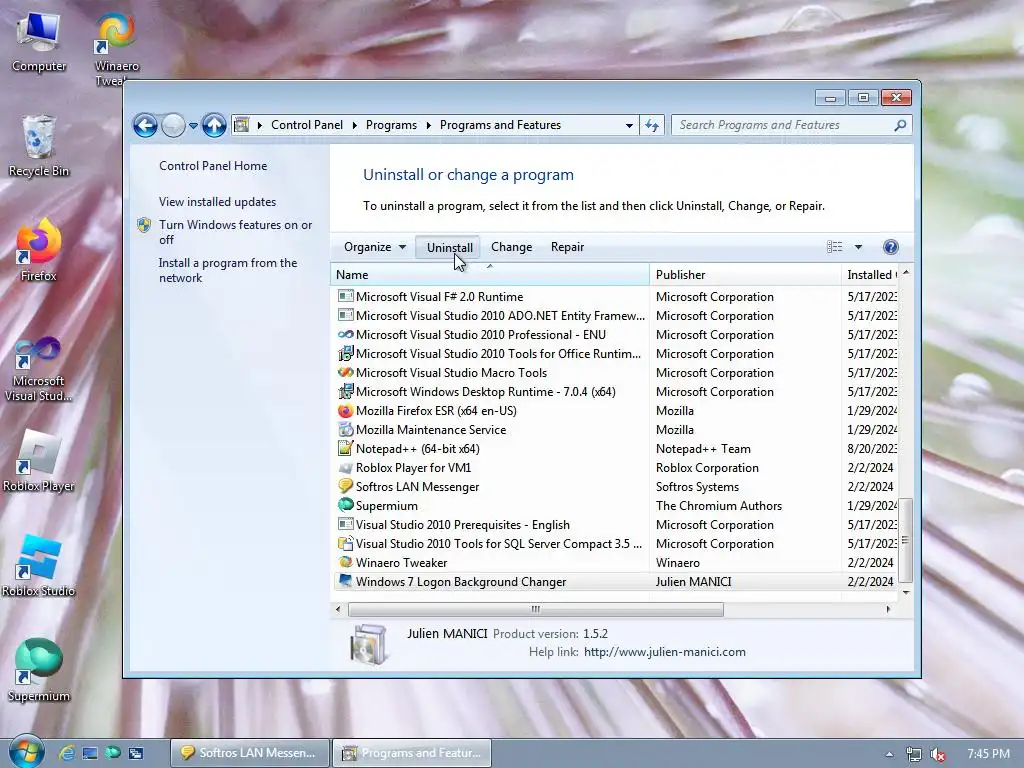The image size is (1024, 768).
Task: Click the muted volume tray icon
Action: coord(938,754)
